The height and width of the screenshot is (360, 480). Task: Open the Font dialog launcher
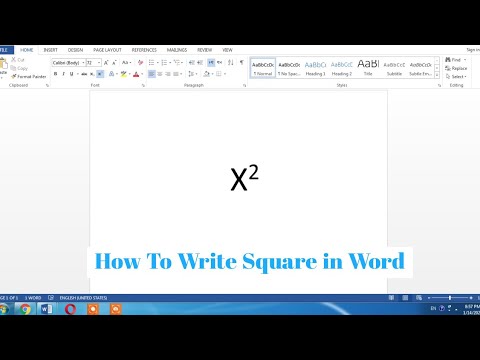point(143,86)
